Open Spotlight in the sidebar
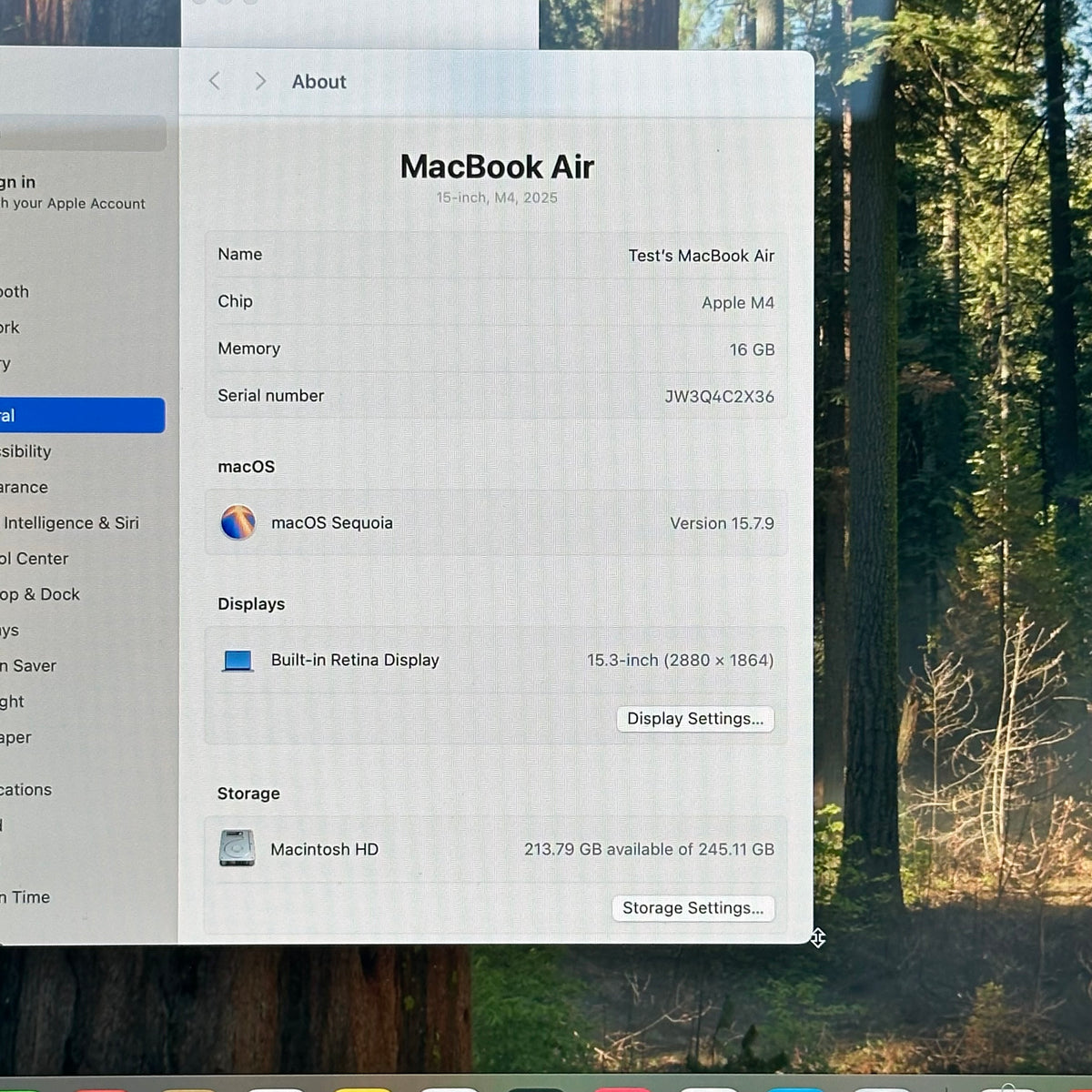The height and width of the screenshot is (1092, 1092). (x=12, y=702)
